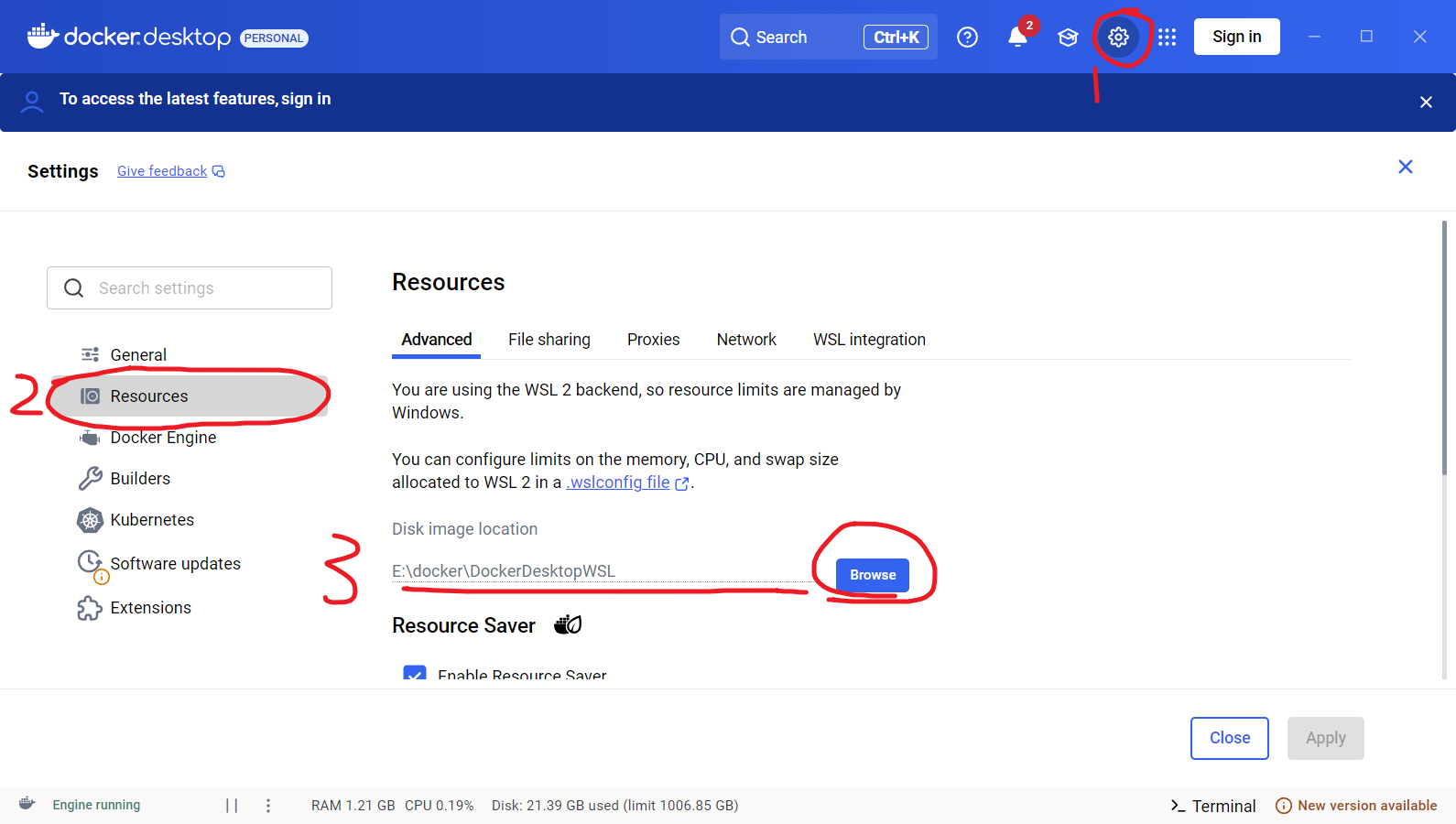Screen dimensions: 1456x824
Task: Click the Builders wrench icon
Action: (90, 478)
